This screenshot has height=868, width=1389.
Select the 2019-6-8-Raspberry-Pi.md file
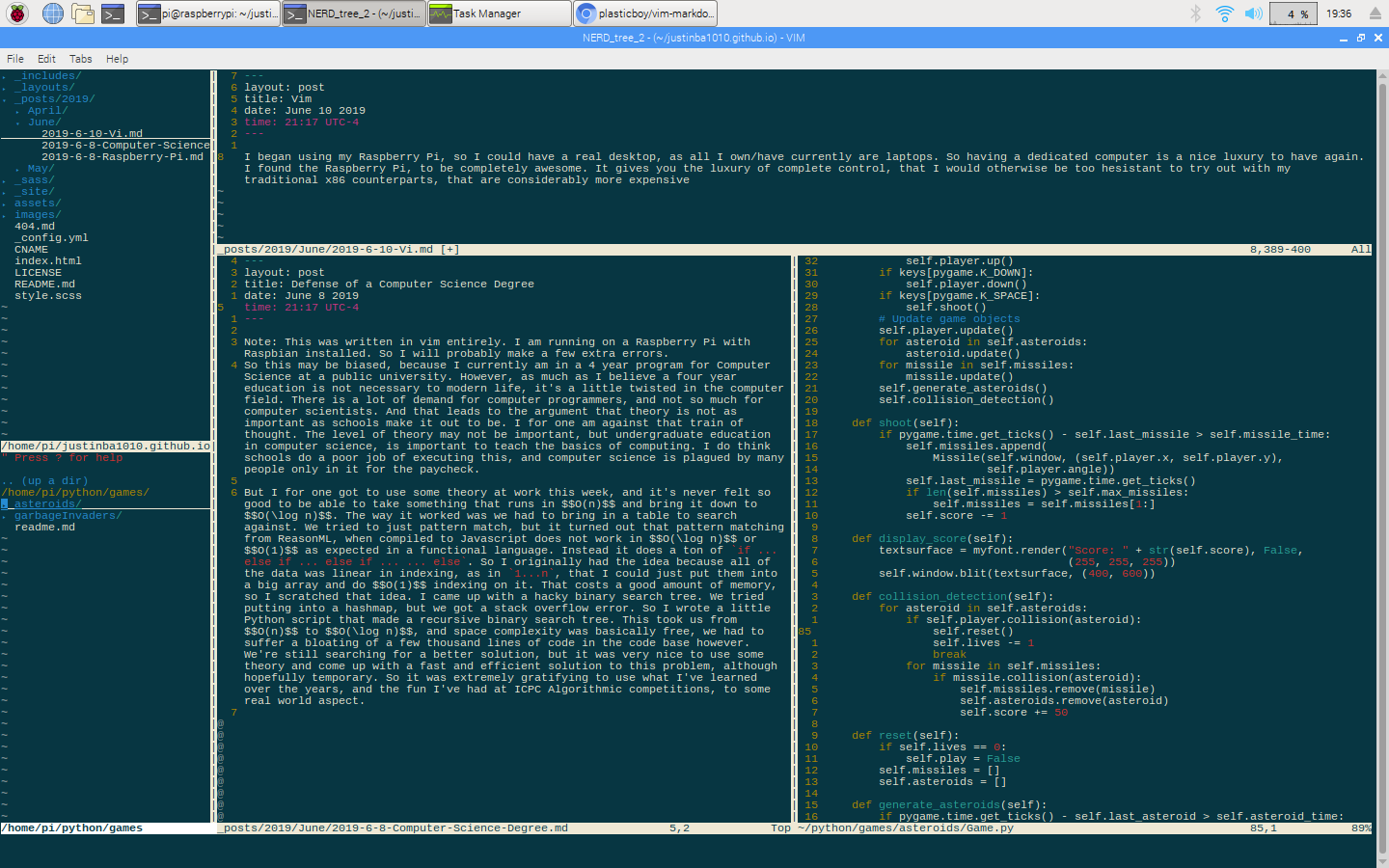pyautogui.click(x=123, y=156)
